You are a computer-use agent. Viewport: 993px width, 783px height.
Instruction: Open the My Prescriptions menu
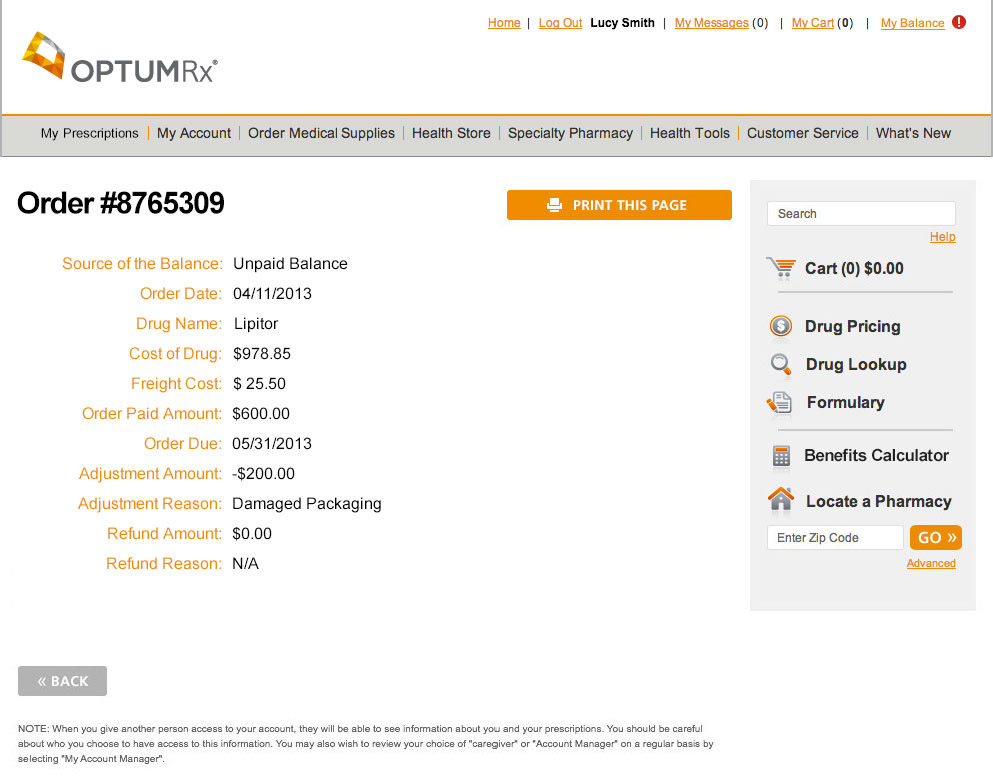[90, 133]
